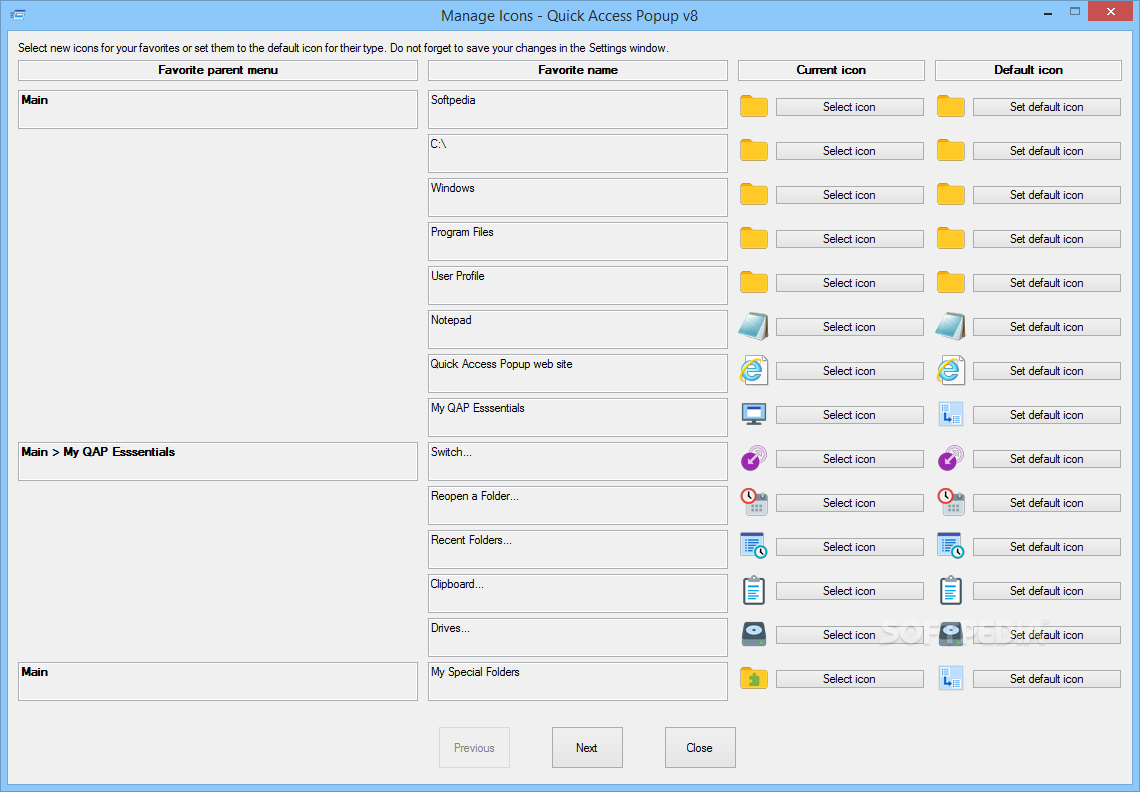The height and width of the screenshot is (792, 1140).
Task: Go to the Next page of icons
Action: point(587,748)
